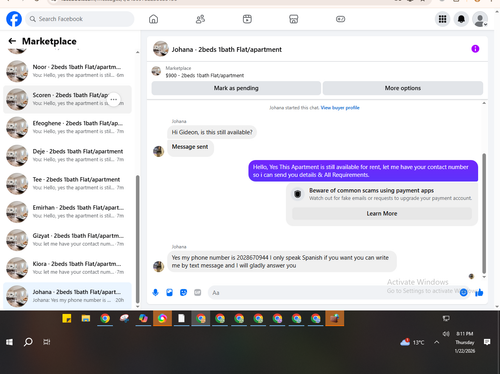Open Sticky Notes from taskbar
The image size is (500, 374).
coord(67,319)
